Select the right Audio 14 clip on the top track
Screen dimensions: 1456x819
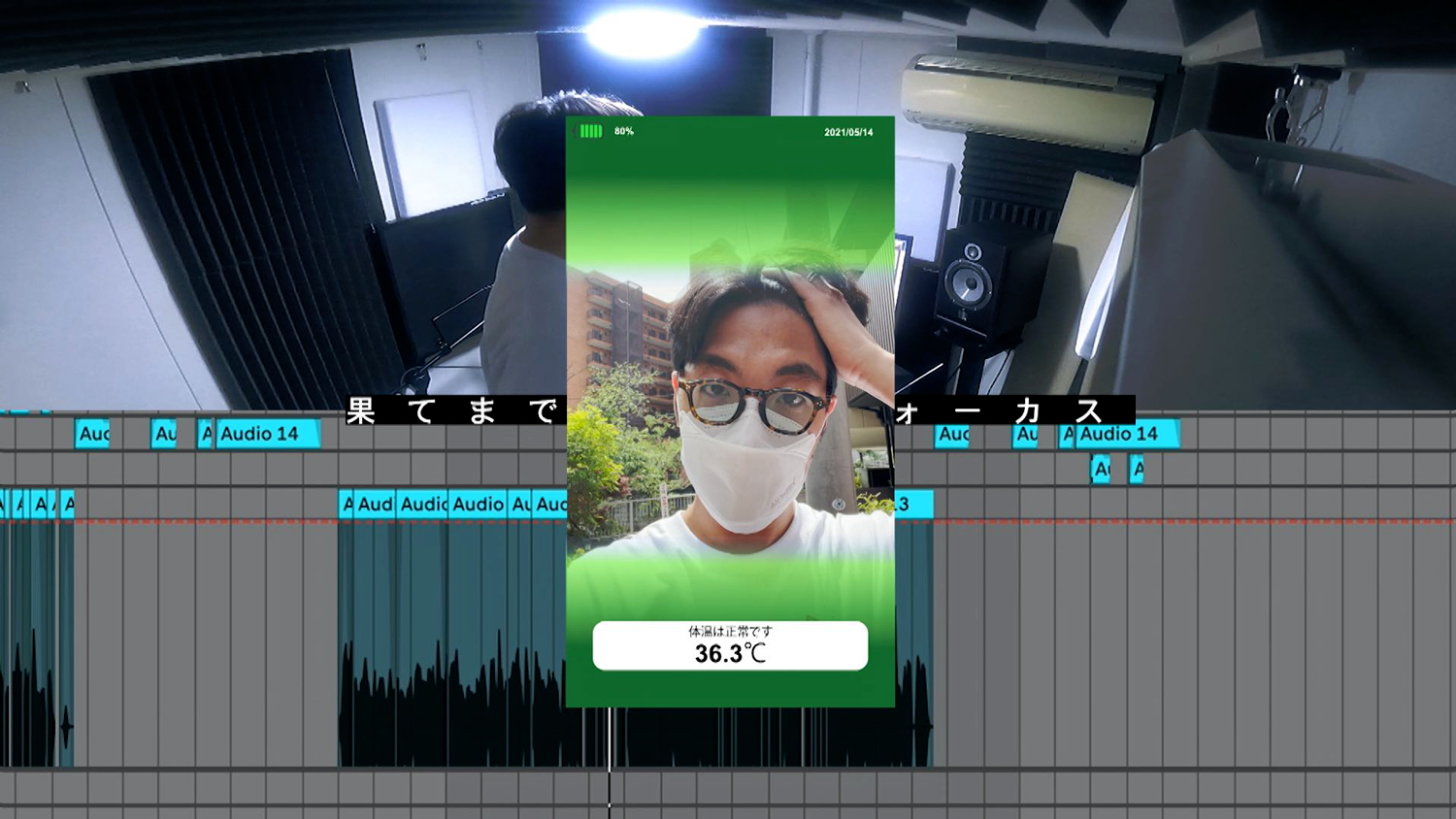[1127, 434]
